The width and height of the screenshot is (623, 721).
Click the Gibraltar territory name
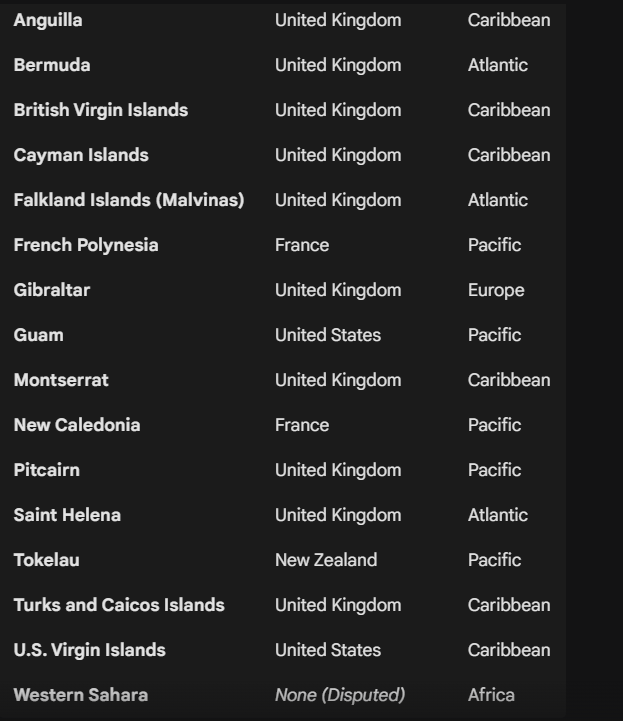tap(52, 290)
